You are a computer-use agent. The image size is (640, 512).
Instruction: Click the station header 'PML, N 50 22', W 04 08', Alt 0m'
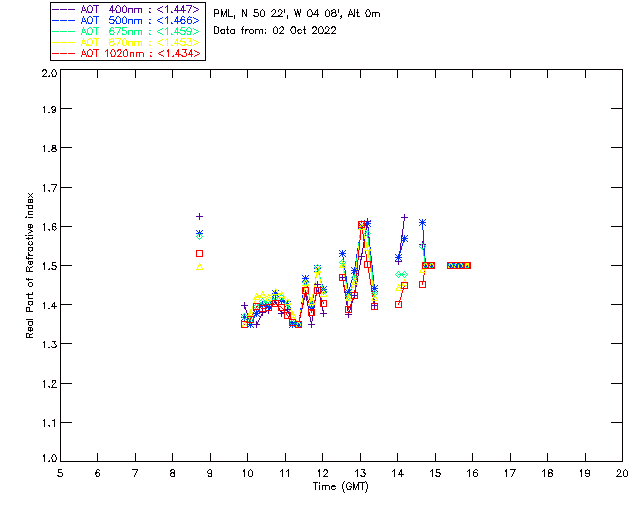297,14
